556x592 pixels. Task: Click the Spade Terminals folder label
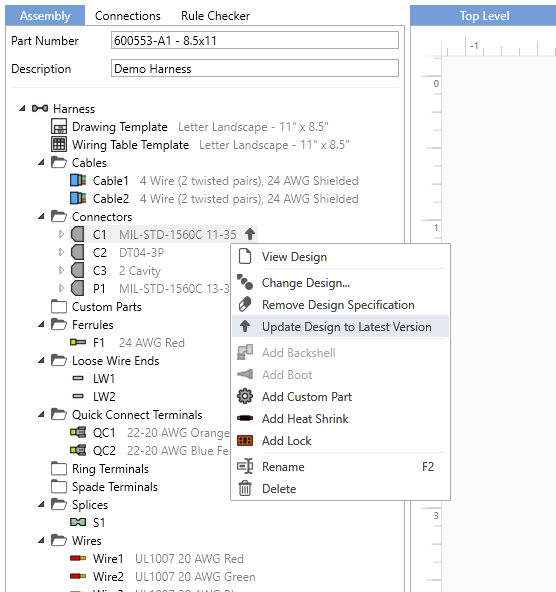115,487
